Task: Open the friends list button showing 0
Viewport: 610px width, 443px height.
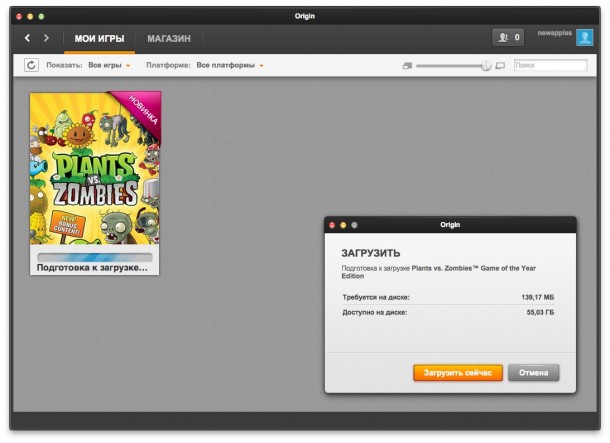Action: coord(508,37)
